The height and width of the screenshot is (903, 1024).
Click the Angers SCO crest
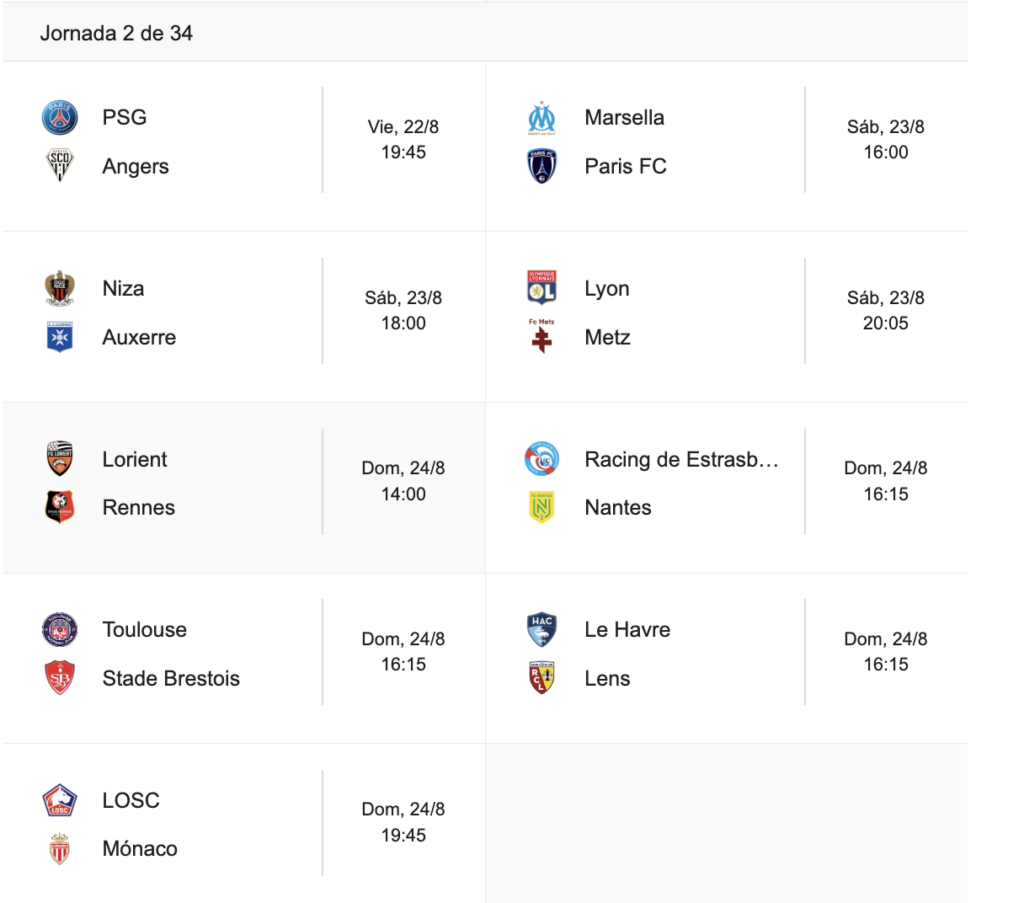coord(59,166)
